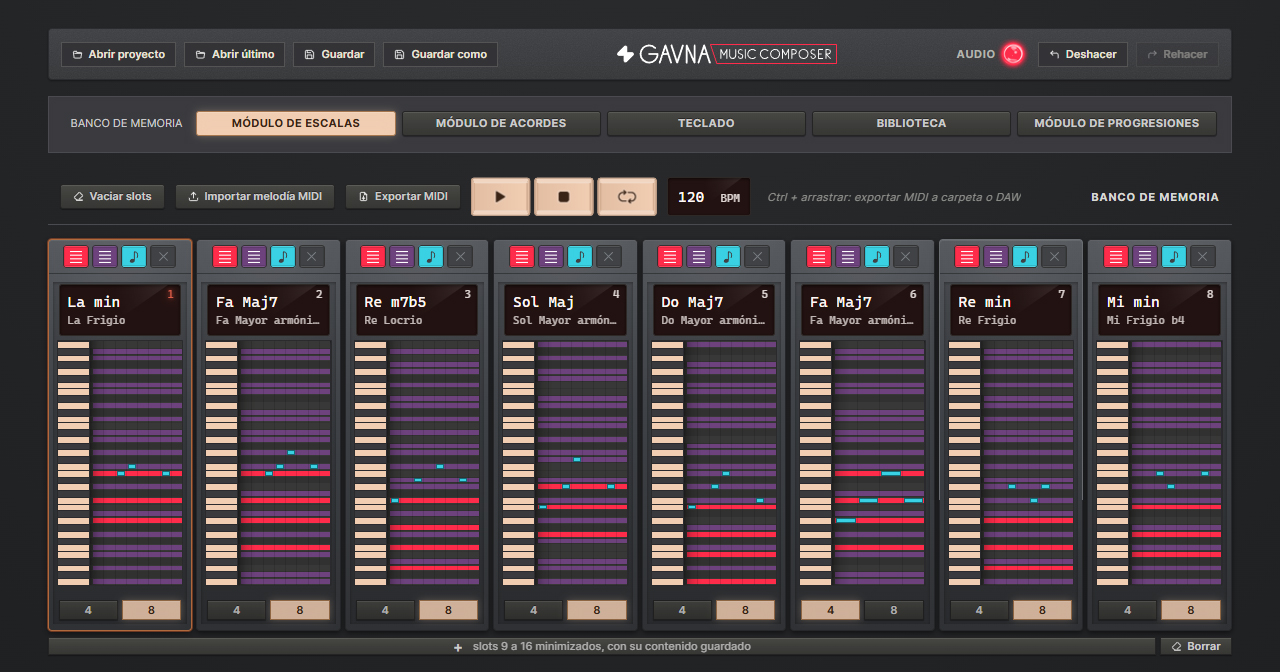The height and width of the screenshot is (672, 1280).
Task: Click Importar melodía MIDI button
Action: [x=255, y=196]
